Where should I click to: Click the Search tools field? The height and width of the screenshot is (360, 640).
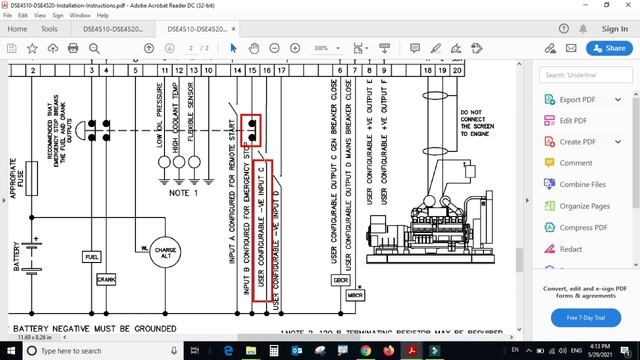[586, 75]
